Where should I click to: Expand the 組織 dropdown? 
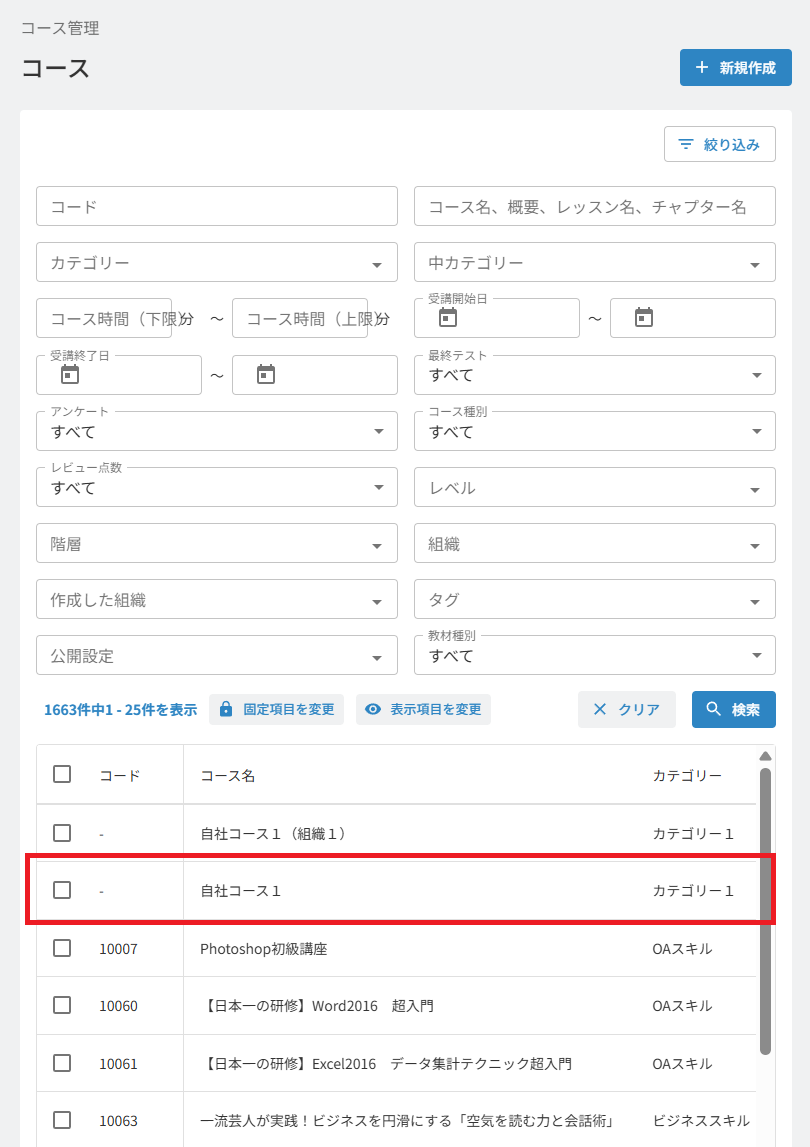594,544
